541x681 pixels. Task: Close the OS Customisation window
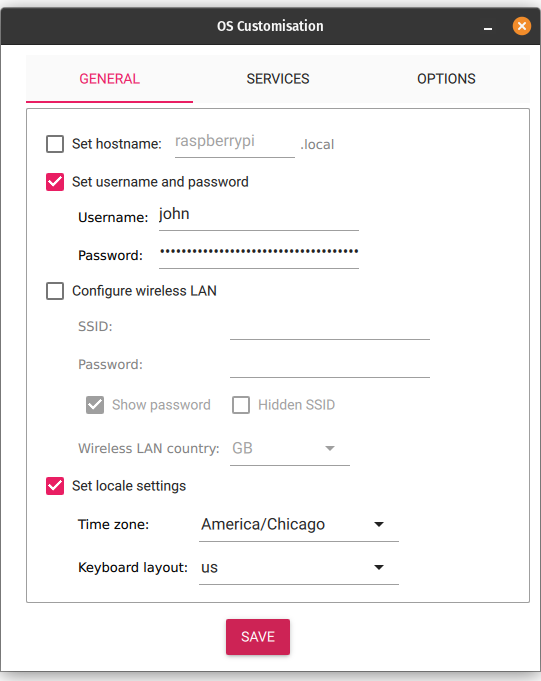pyautogui.click(x=521, y=26)
